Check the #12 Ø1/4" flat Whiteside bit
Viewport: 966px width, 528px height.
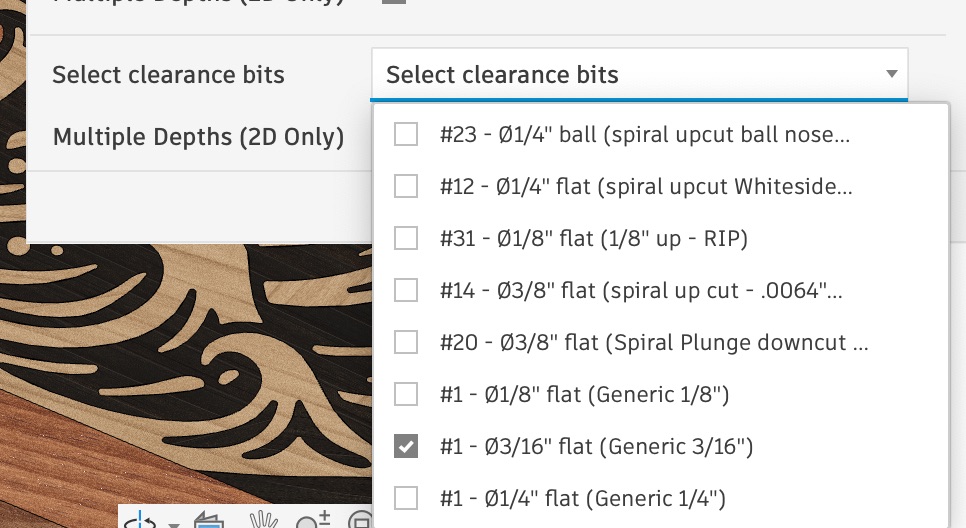(406, 186)
